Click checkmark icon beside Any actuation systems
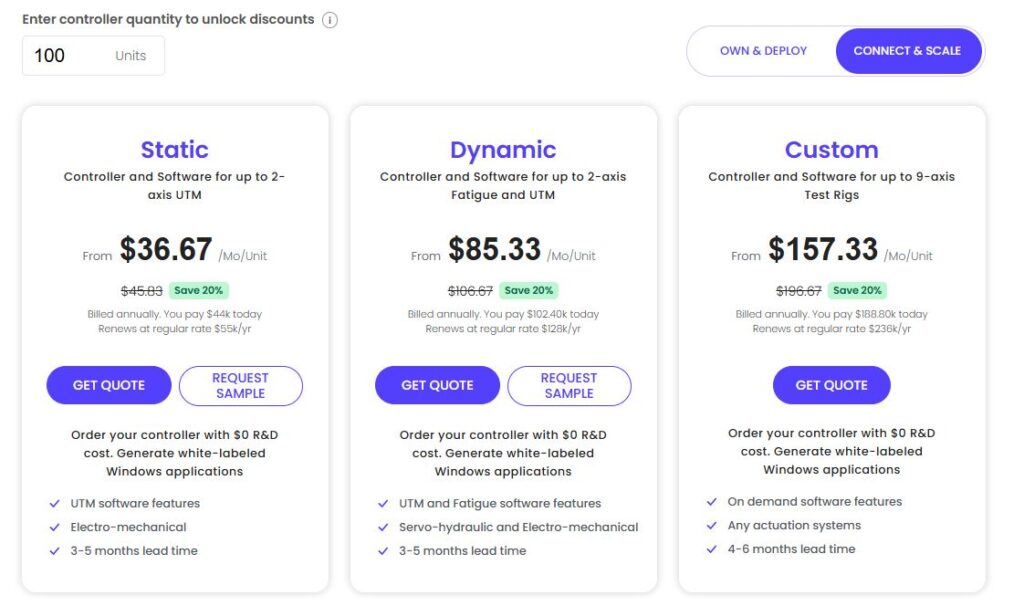 coord(711,526)
